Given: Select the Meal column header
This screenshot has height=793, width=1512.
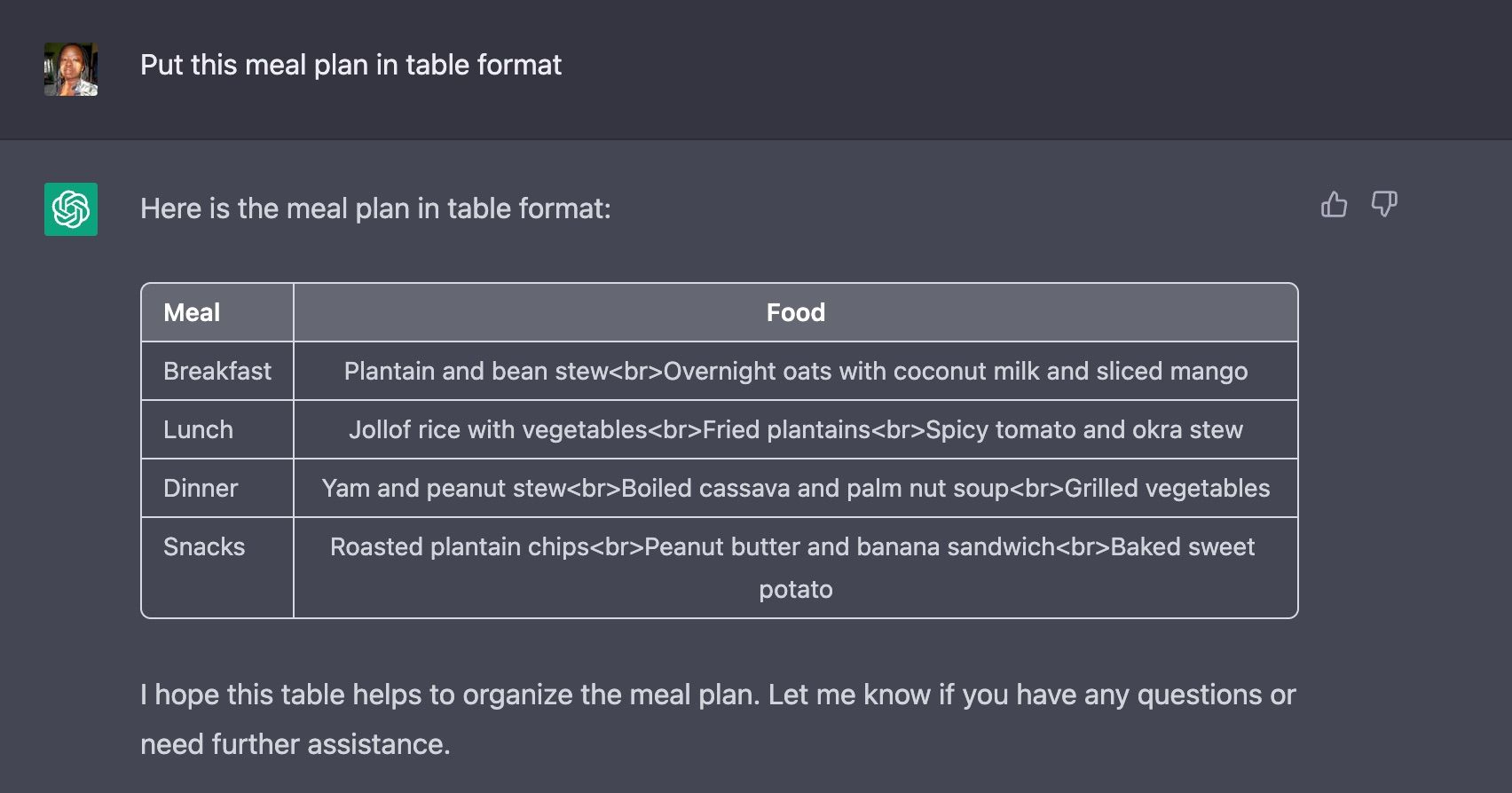Looking at the screenshot, I should click(192, 312).
